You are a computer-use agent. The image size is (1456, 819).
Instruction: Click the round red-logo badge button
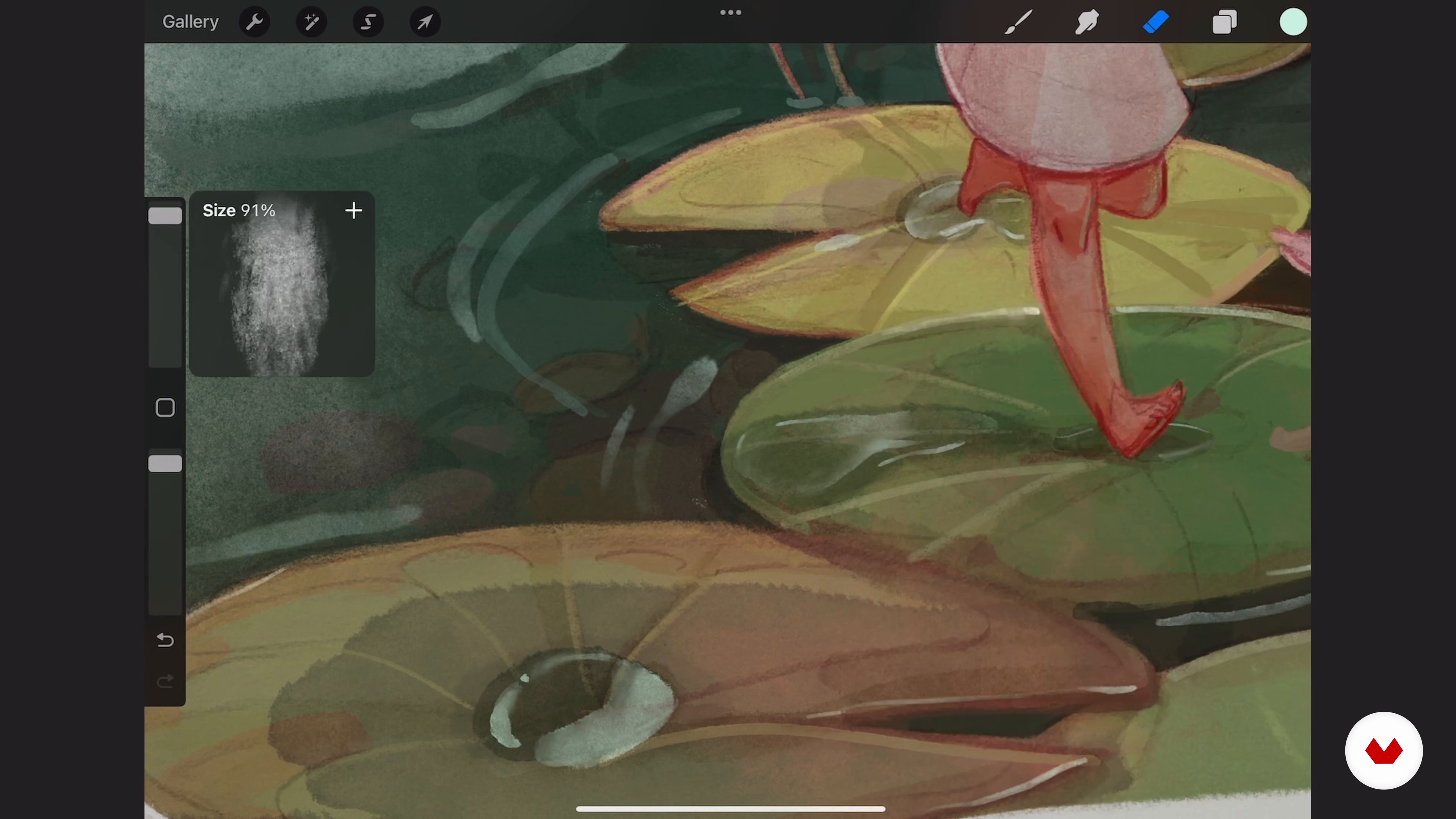click(1384, 751)
